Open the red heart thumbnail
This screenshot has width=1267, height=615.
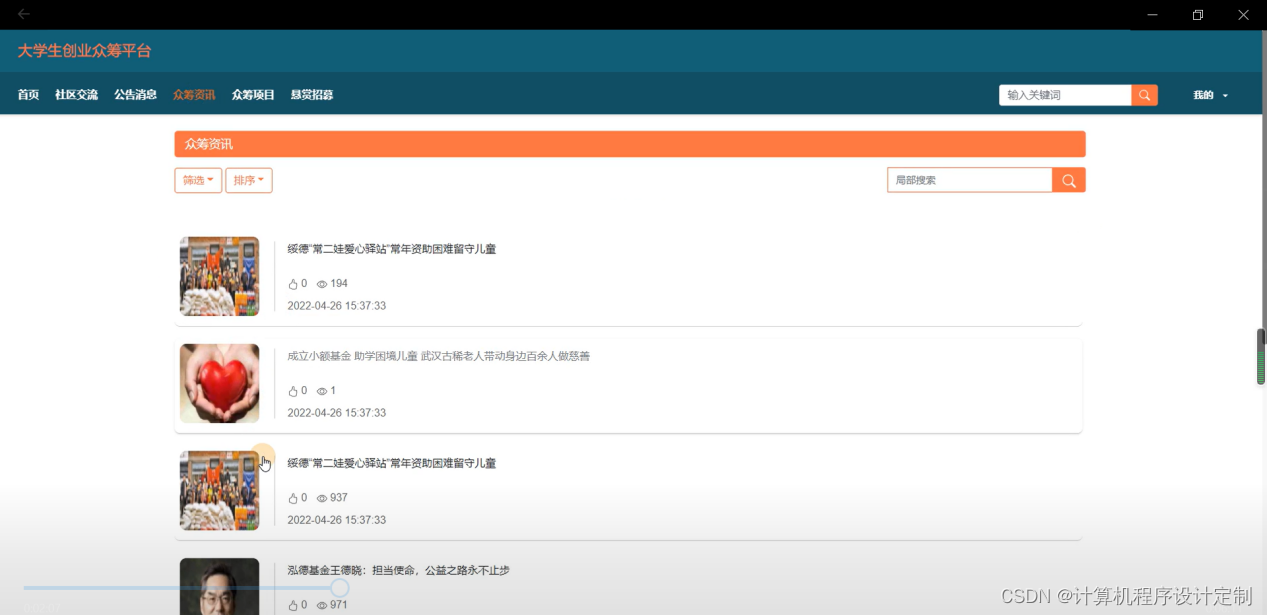[219, 383]
